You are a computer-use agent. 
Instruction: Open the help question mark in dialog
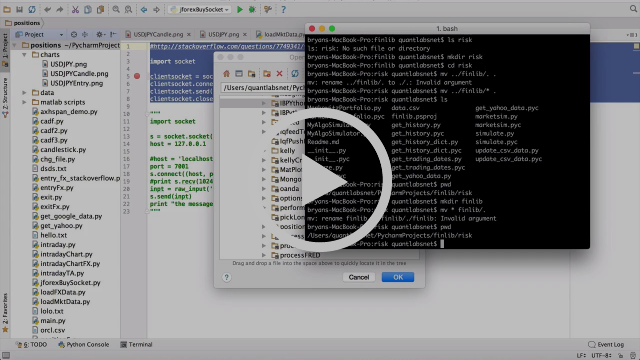click(x=227, y=277)
